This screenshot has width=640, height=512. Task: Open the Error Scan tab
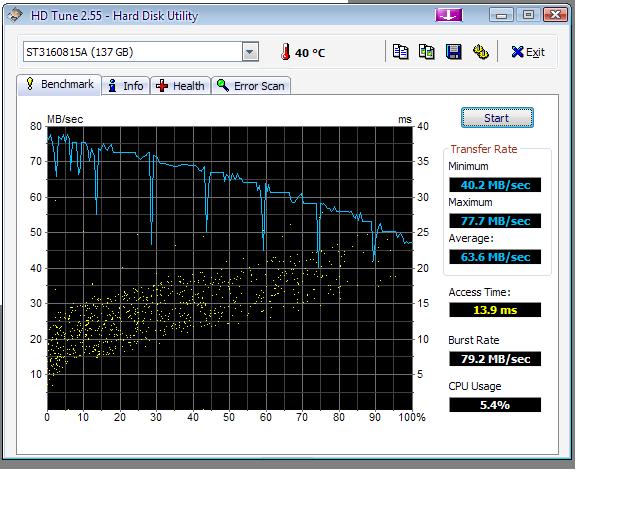coord(251,86)
